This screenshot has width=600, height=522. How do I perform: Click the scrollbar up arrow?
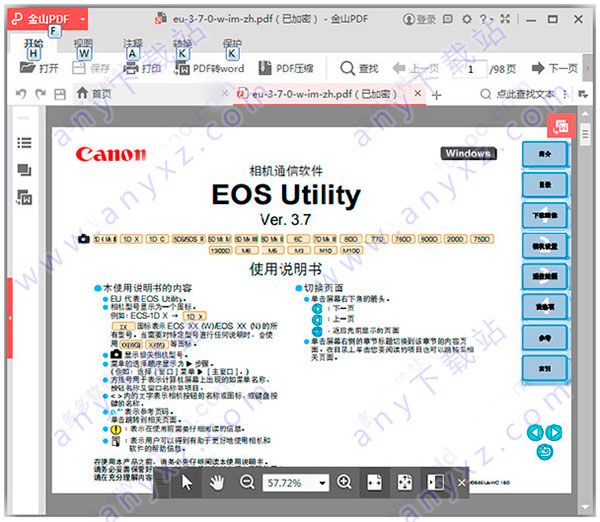pyautogui.click(x=585, y=114)
